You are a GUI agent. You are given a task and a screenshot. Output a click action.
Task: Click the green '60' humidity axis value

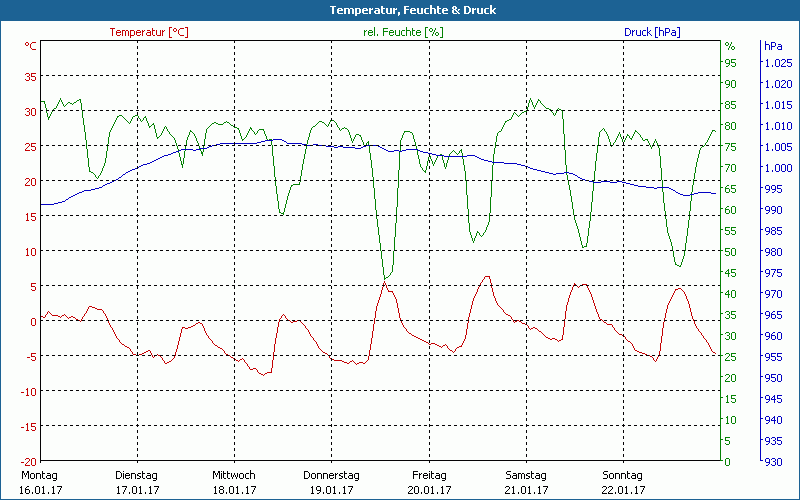click(731, 210)
